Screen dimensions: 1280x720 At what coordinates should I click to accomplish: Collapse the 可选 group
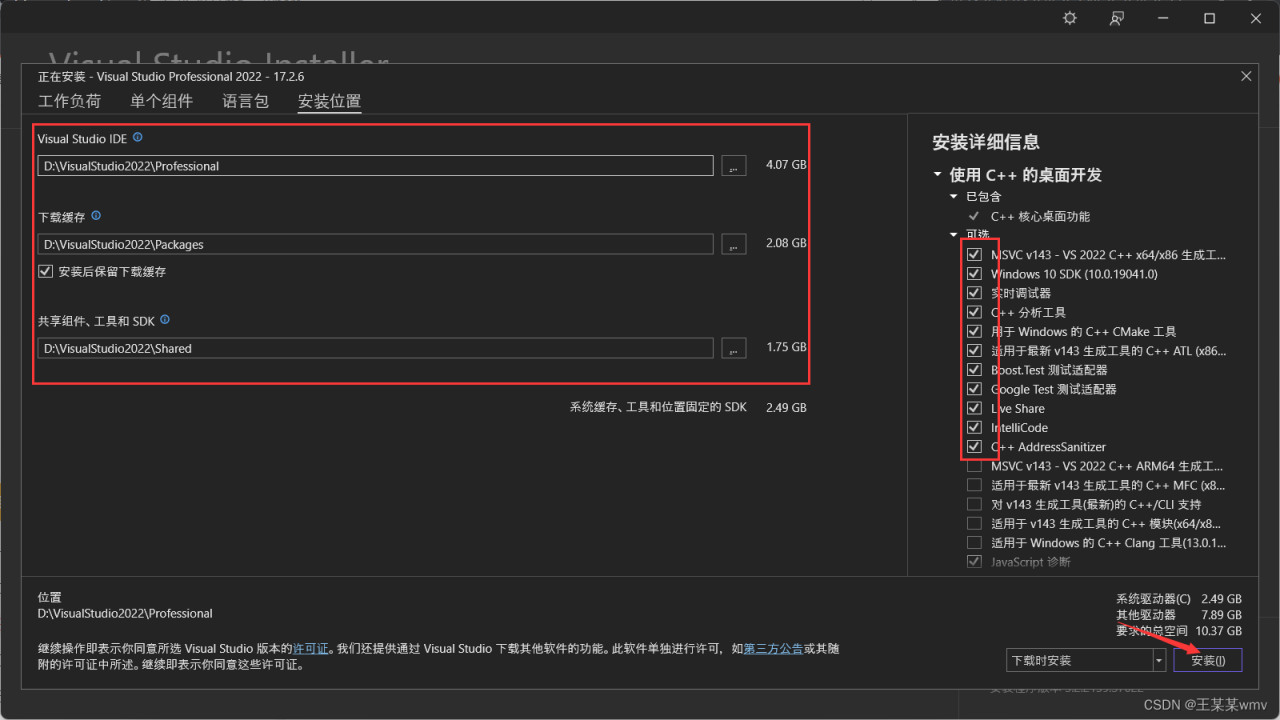click(955, 235)
